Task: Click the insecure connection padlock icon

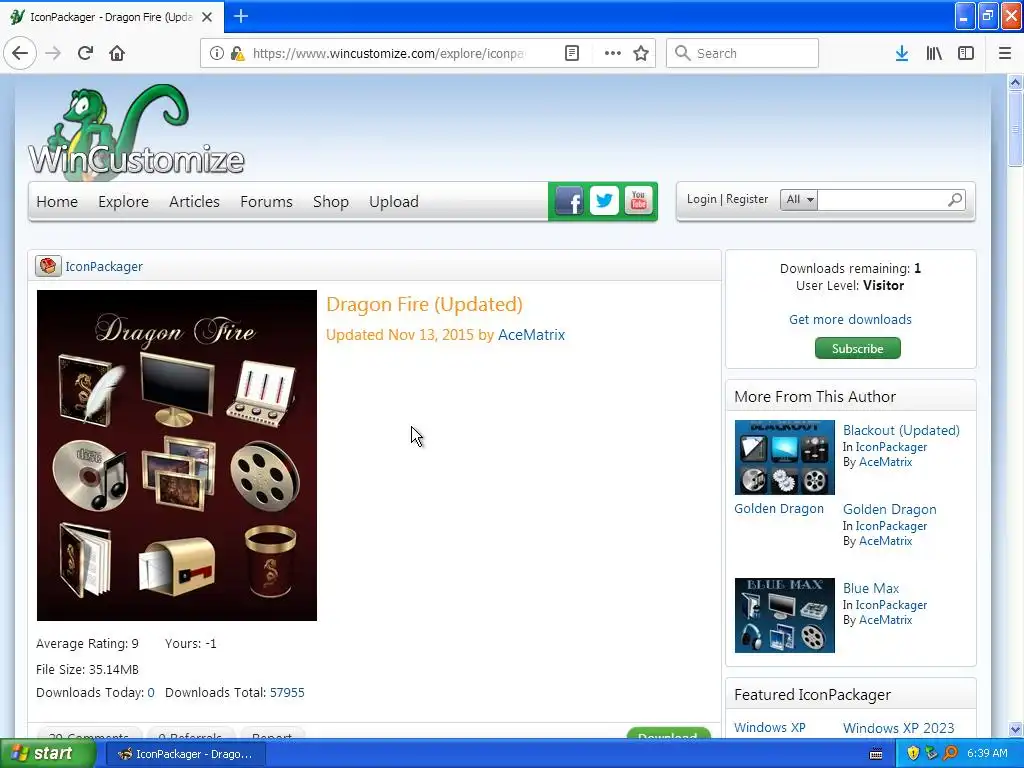Action: 238,53
